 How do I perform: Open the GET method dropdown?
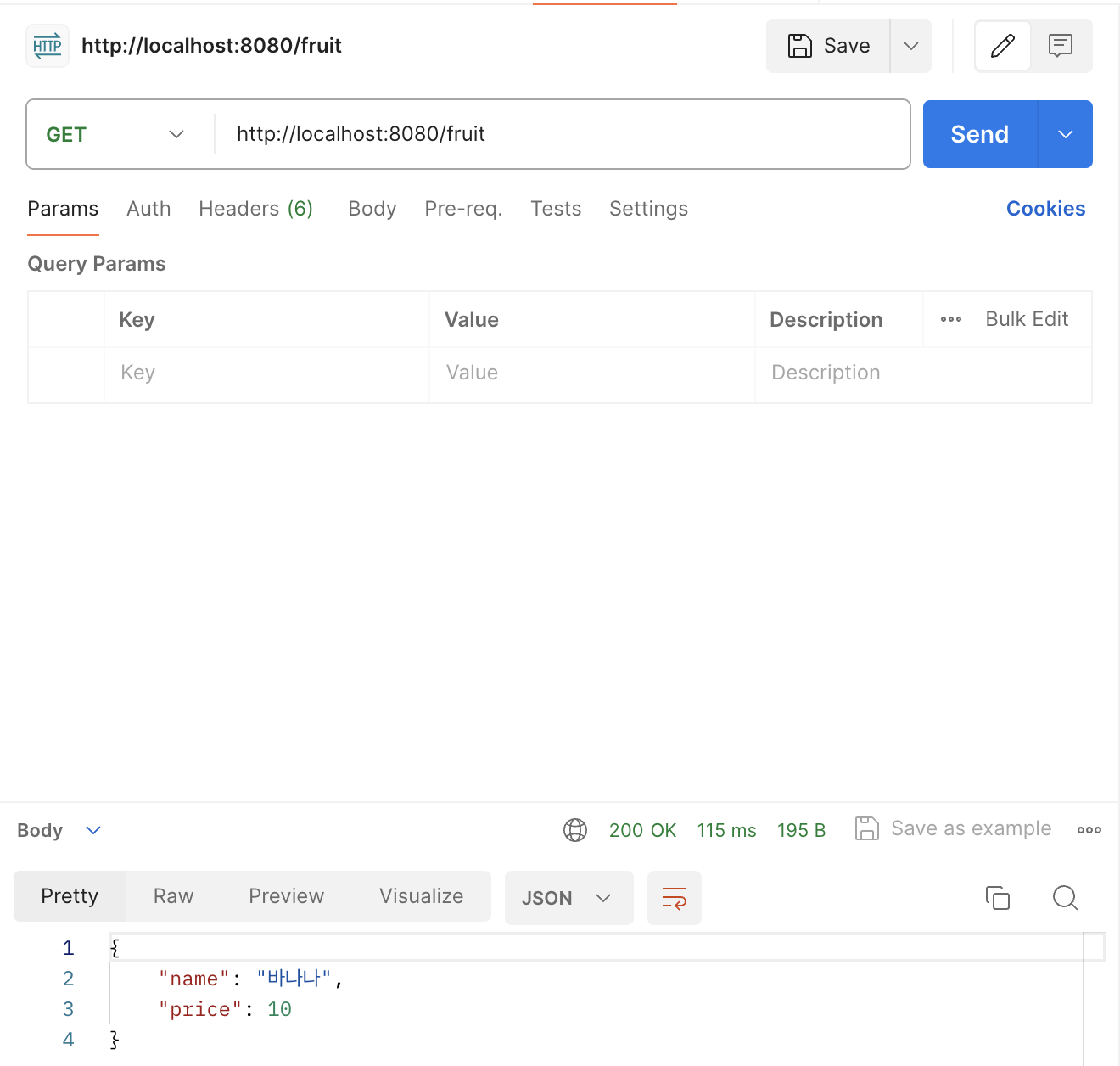point(116,134)
